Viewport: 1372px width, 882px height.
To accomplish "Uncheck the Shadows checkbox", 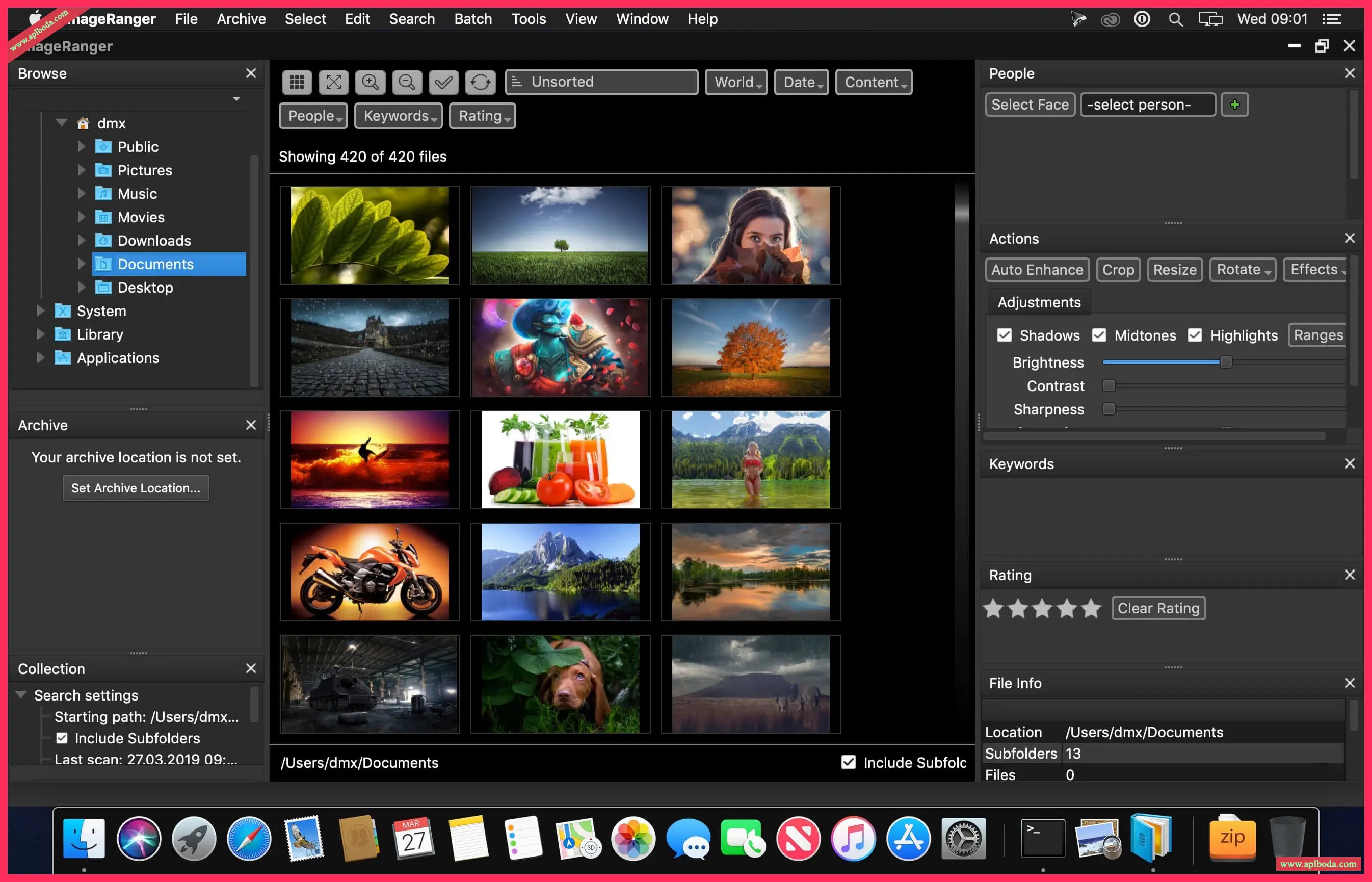I will click(1004, 335).
